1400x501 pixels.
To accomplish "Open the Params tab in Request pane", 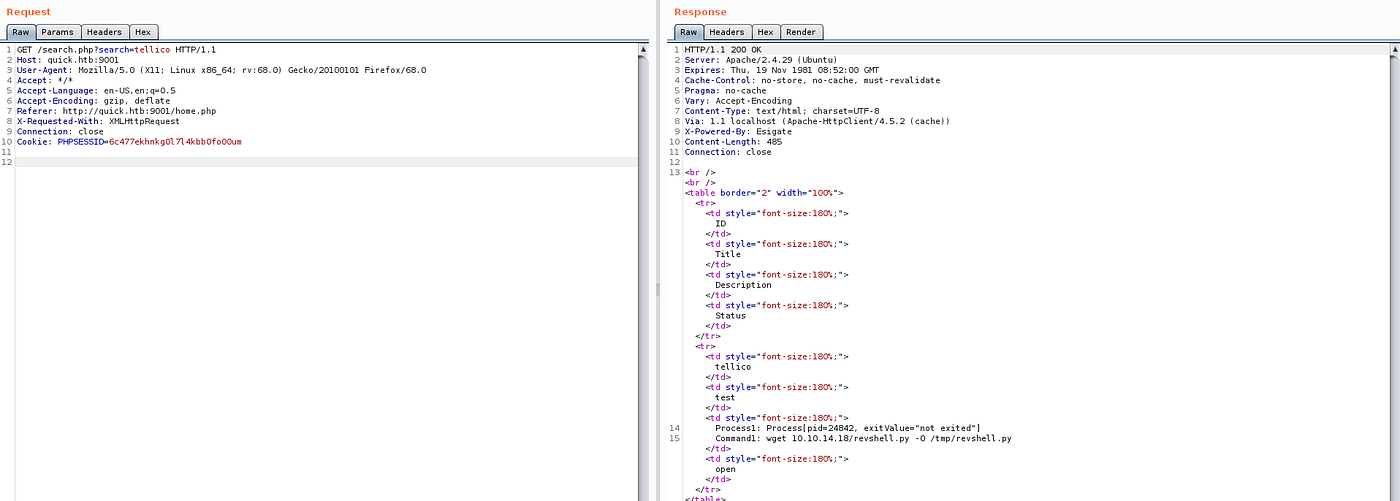I will pyautogui.click(x=57, y=32).
